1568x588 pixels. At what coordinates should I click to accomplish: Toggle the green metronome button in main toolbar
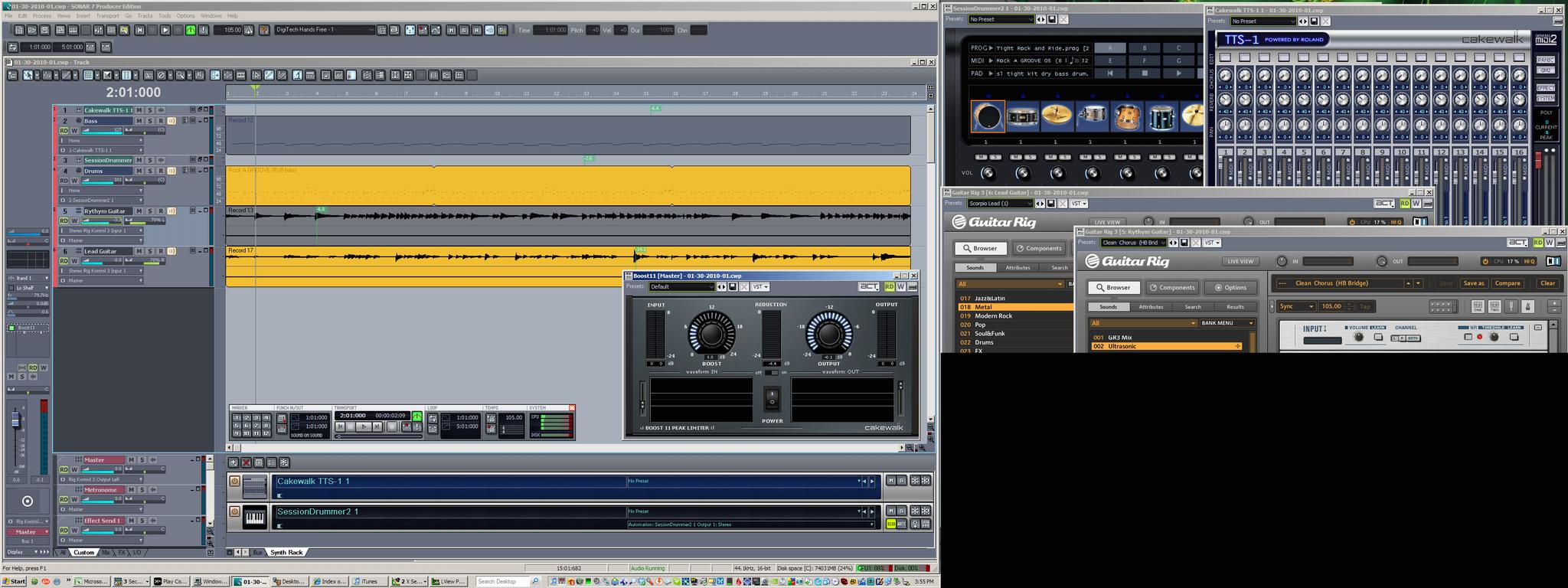pos(191,30)
